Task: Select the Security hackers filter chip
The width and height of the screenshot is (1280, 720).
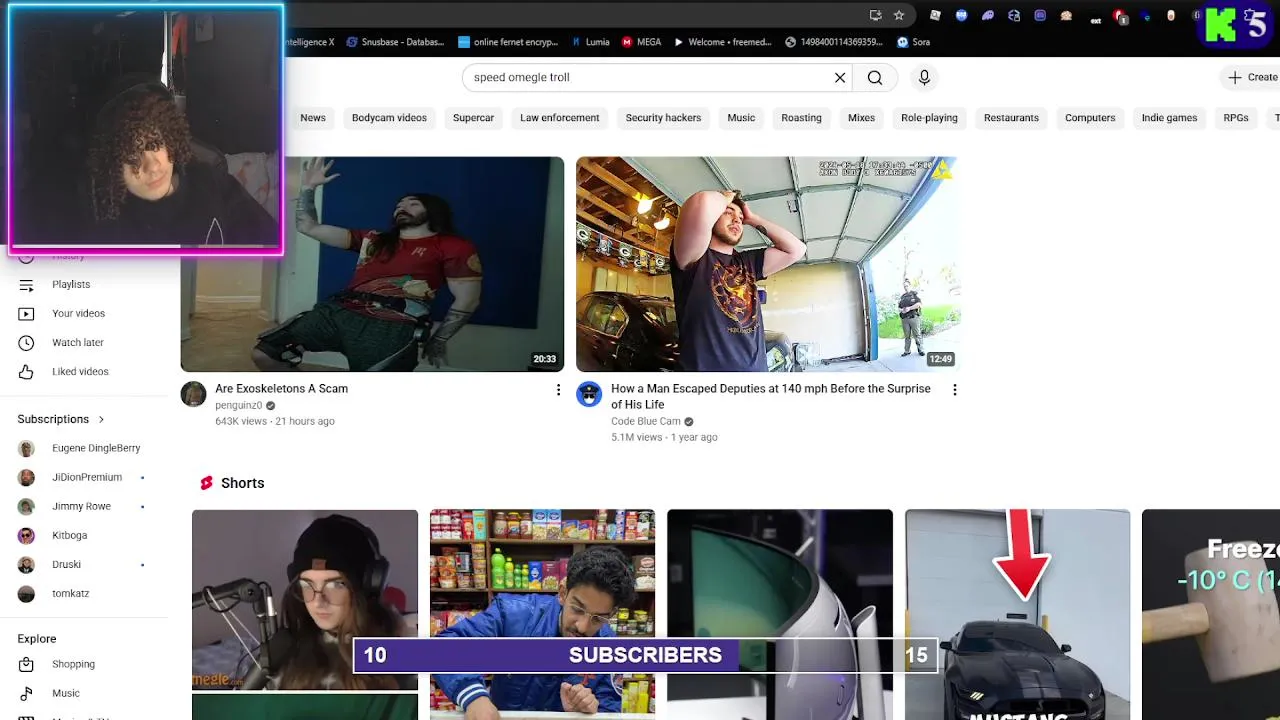Action: click(663, 118)
